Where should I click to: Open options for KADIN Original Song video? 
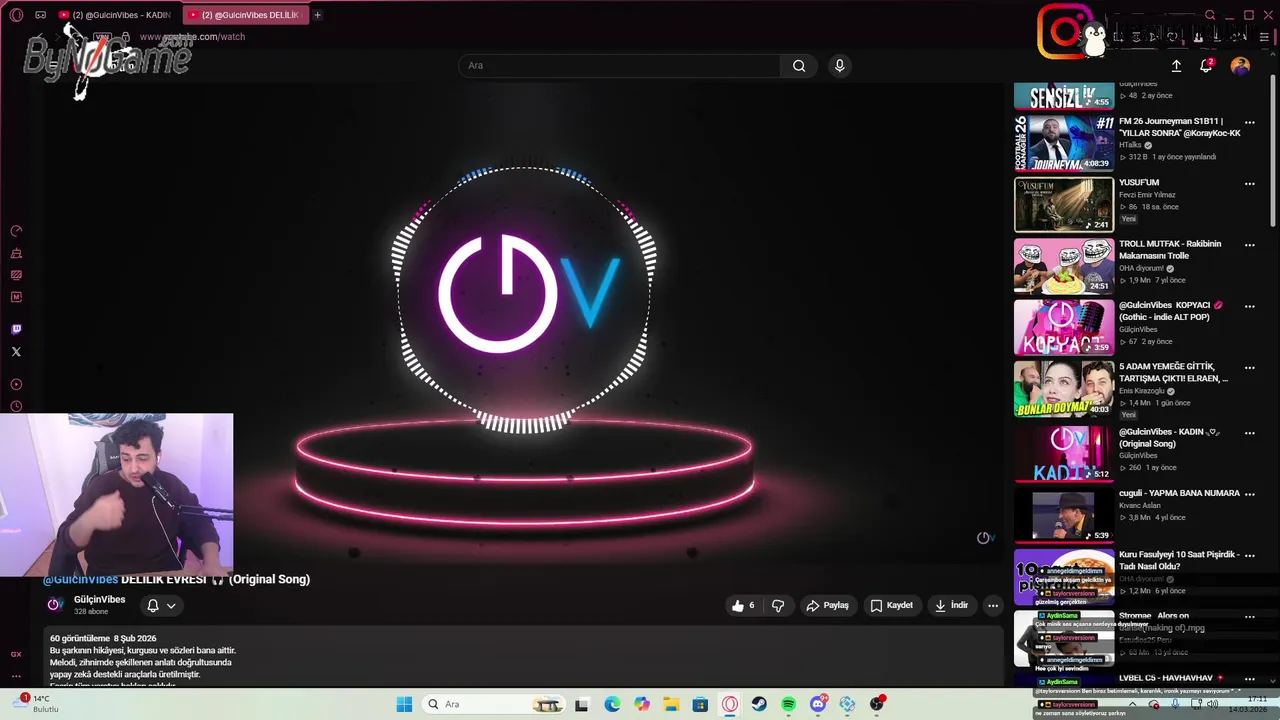coord(1249,433)
